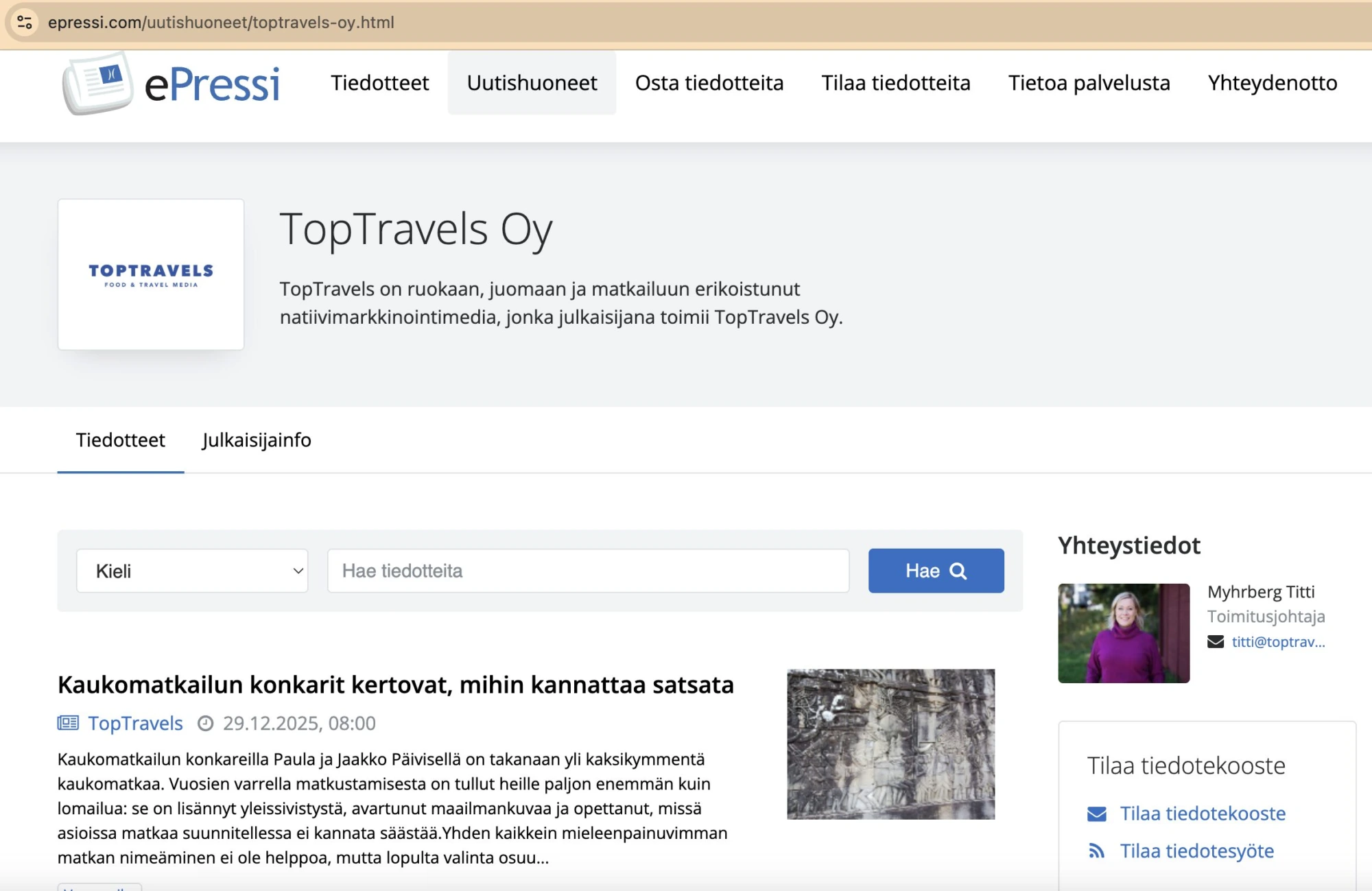Go to Yhteydenotto in the navigation bar
The image size is (1372, 891).
tap(1272, 83)
